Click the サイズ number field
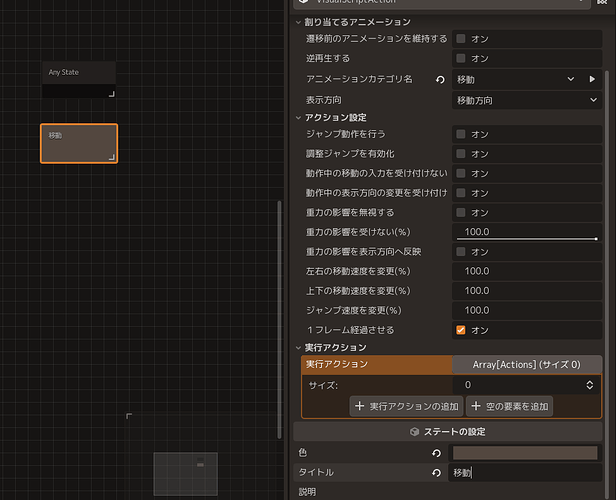Viewport: 616px width, 500px height. click(519, 385)
